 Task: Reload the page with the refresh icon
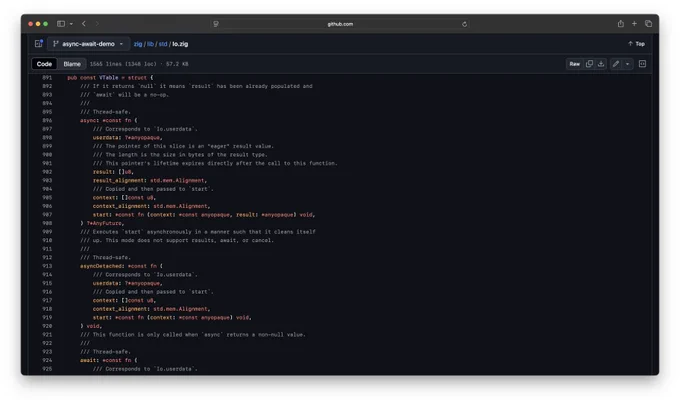point(464,24)
